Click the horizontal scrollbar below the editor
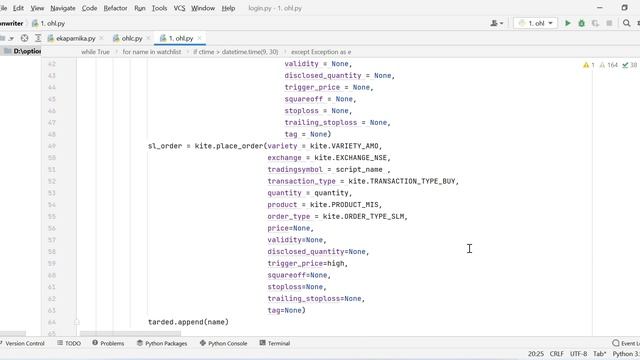 [x=131, y=333]
